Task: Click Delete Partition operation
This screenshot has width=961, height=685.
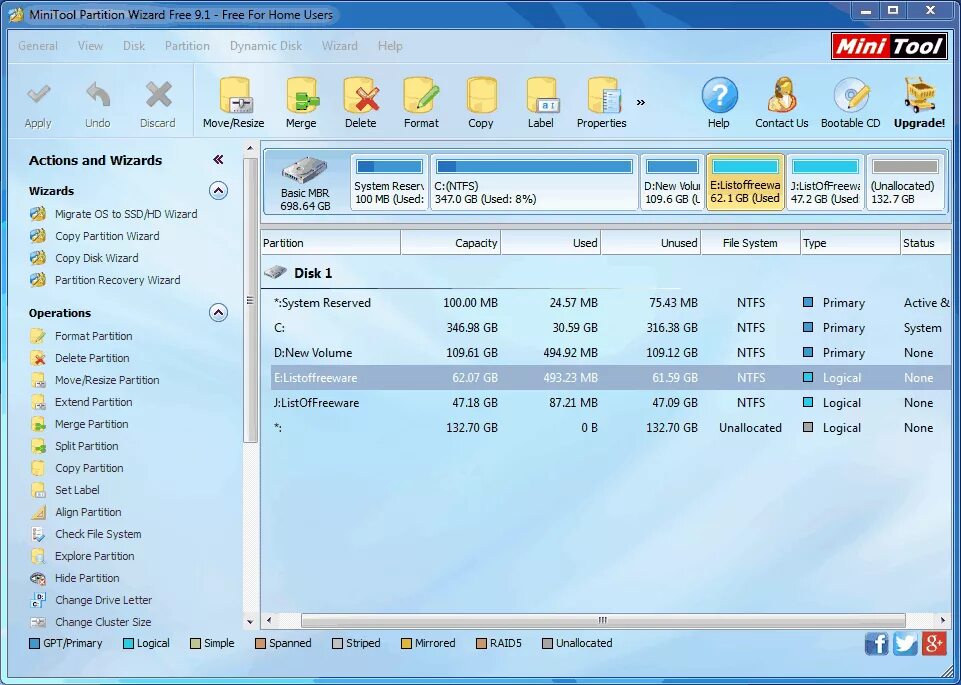Action: pos(79,358)
